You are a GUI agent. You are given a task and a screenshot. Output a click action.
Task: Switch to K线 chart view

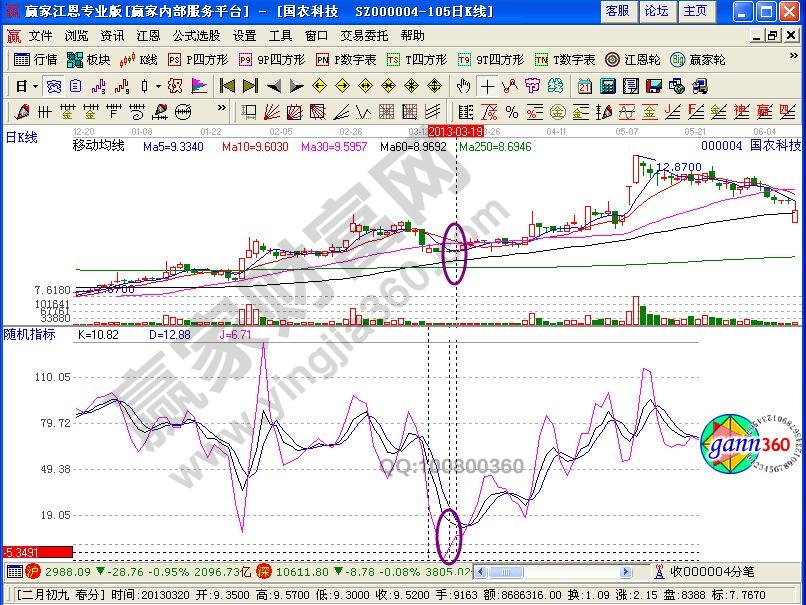[139, 60]
